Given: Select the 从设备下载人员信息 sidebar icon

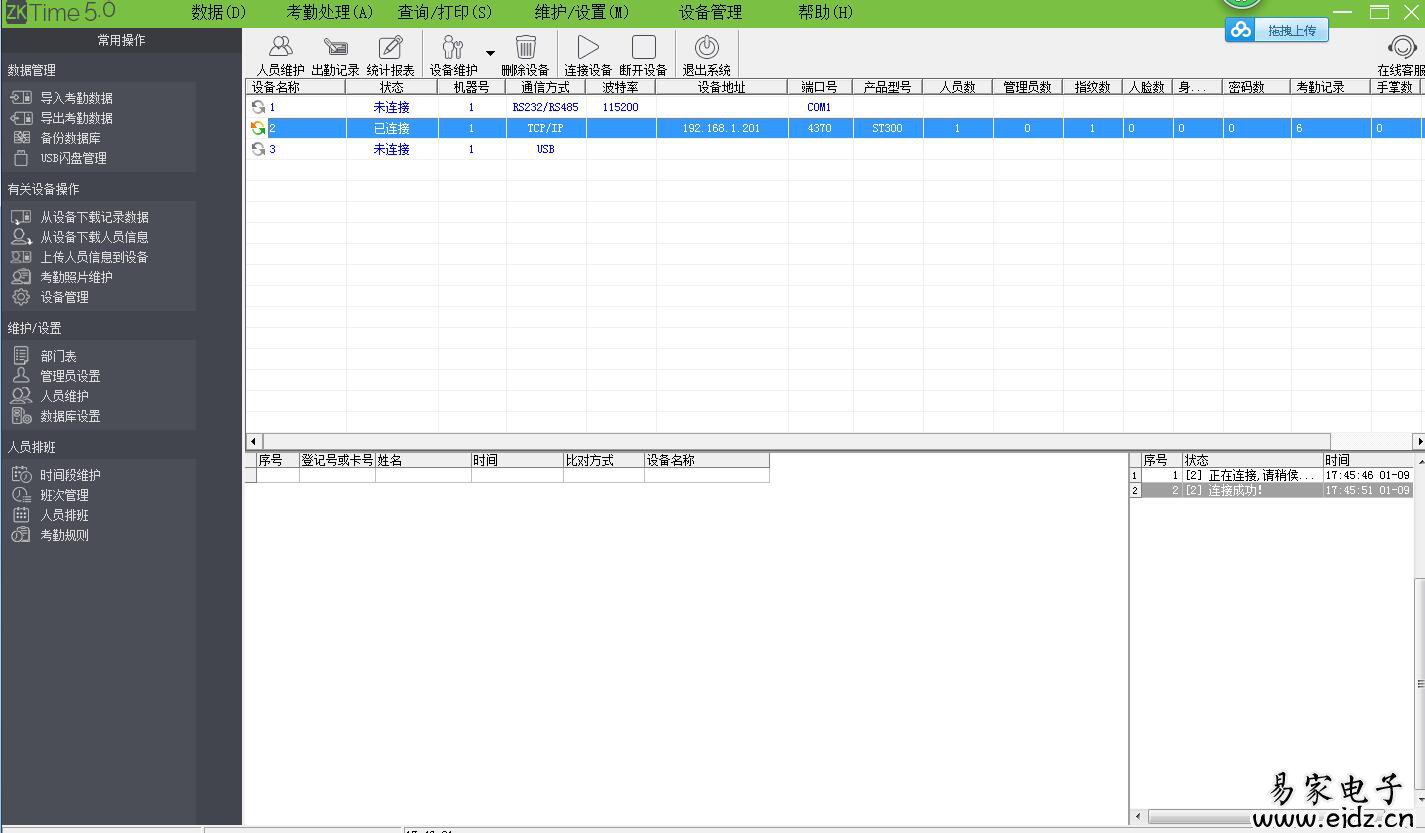Looking at the screenshot, I should (x=21, y=237).
